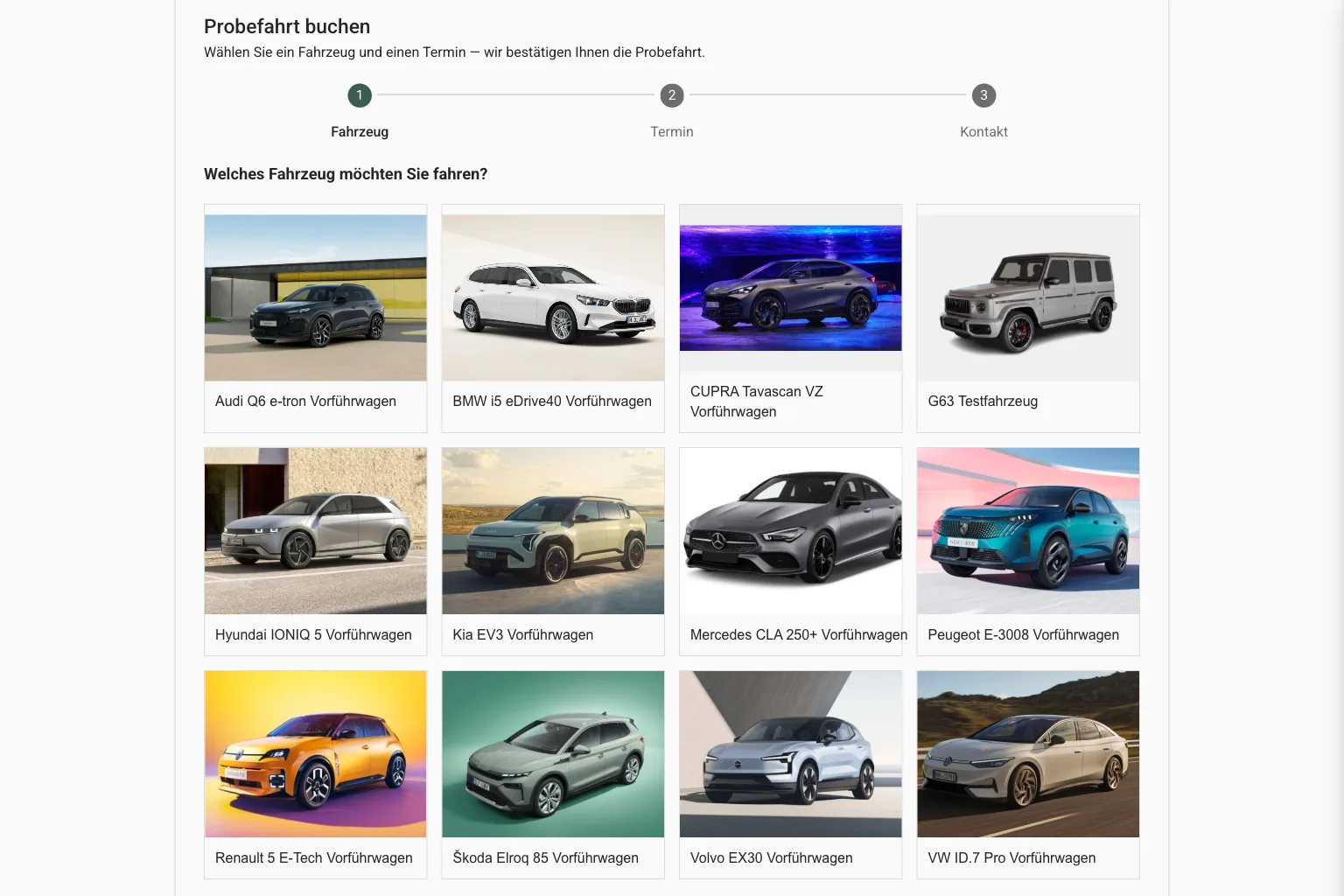Click the 'Welches Fahrzeug möchten Sie fahren?' question

point(346,174)
